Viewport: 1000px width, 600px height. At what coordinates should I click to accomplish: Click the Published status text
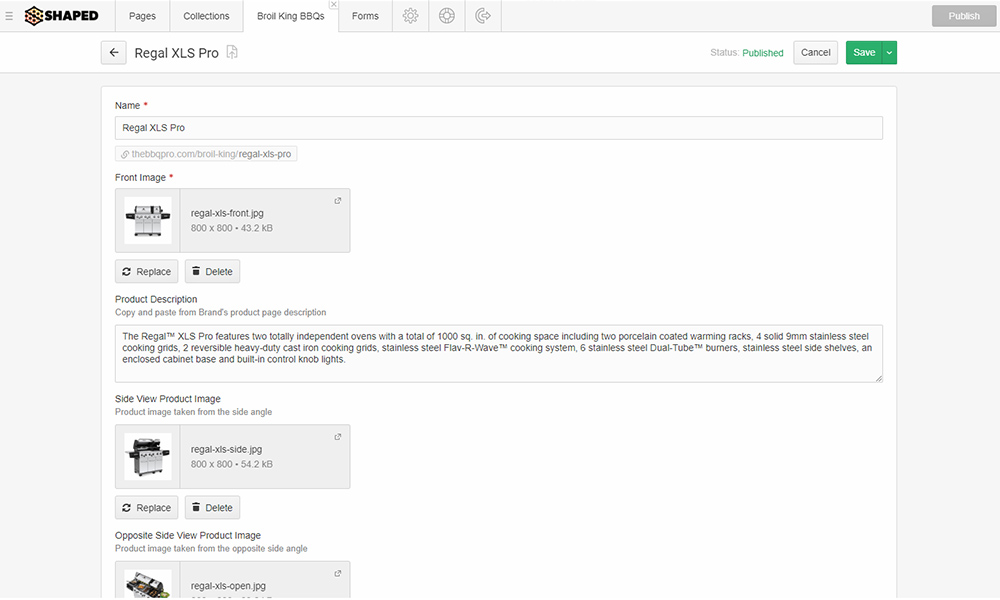click(x=763, y=53)
